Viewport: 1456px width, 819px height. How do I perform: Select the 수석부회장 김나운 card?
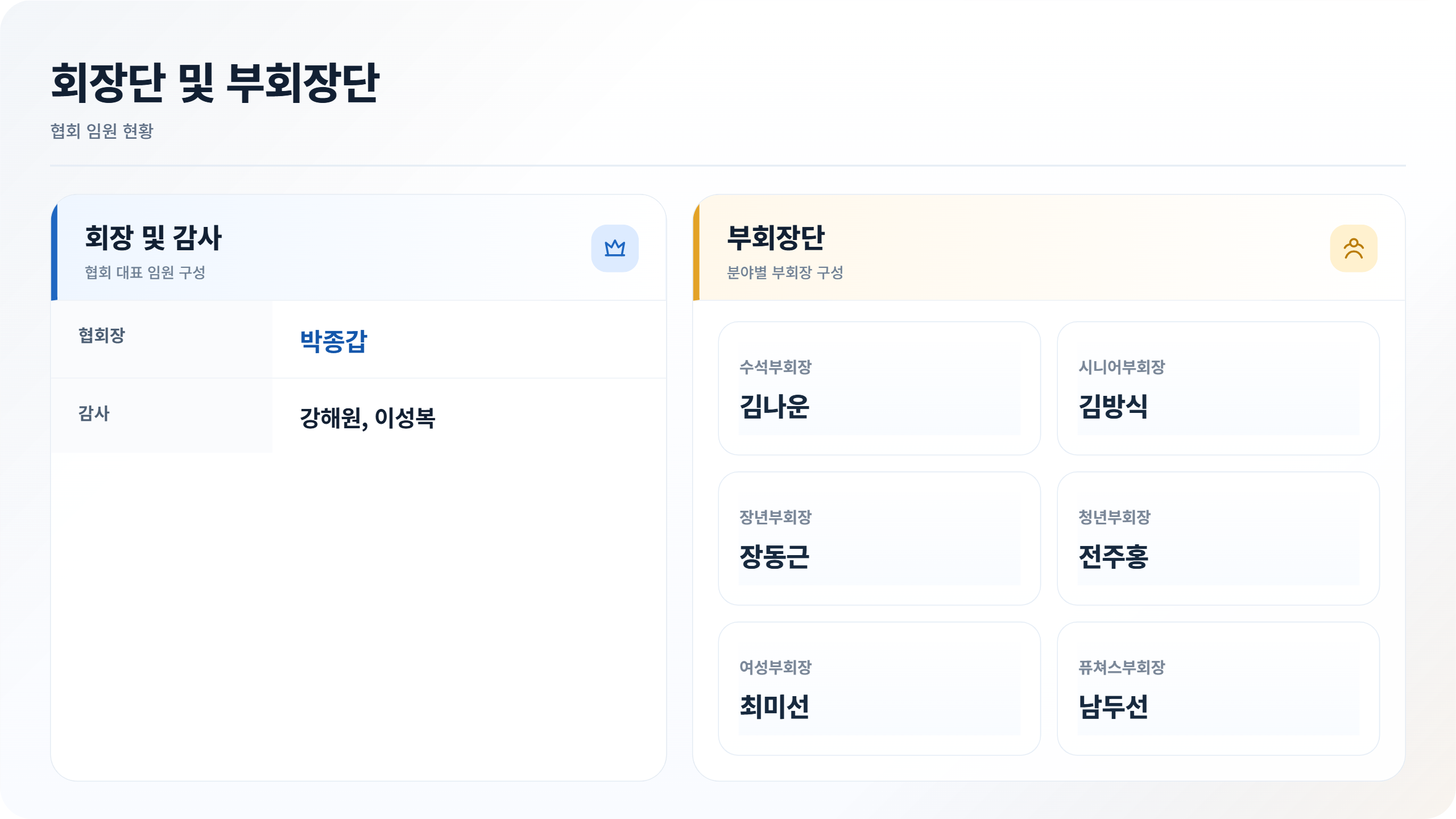(879, 388)
